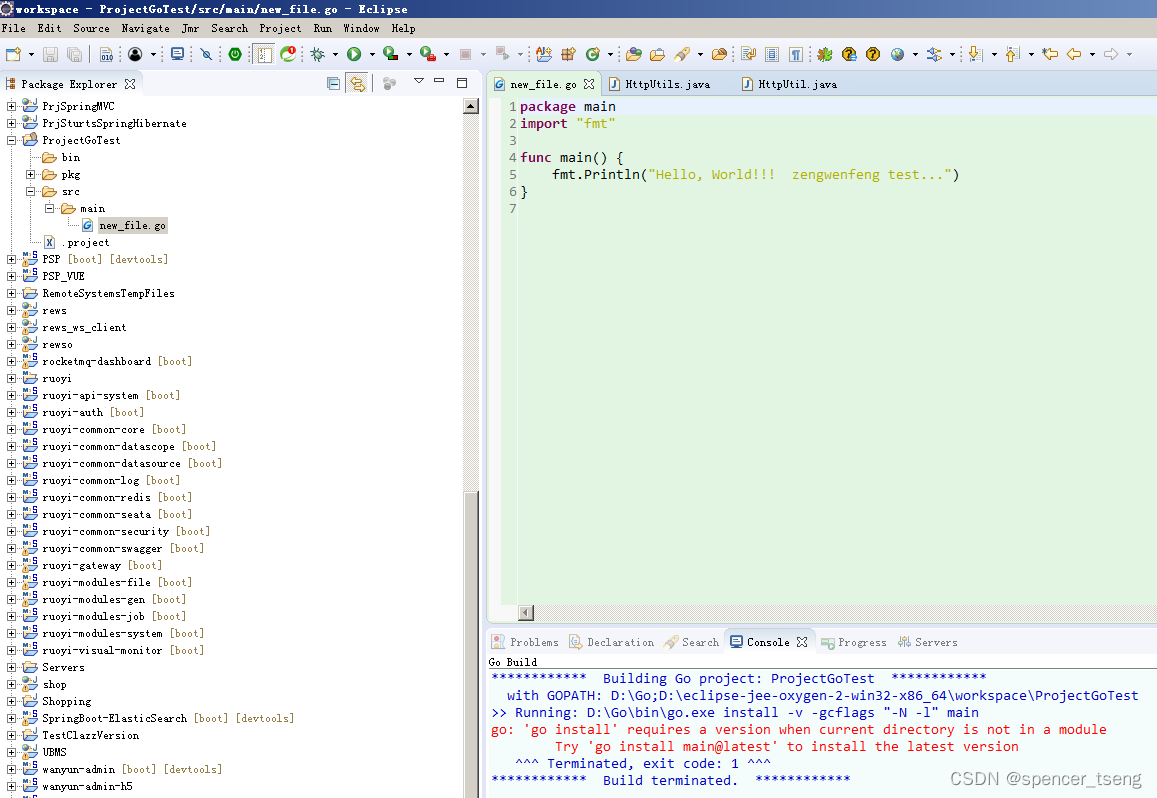Save the current file with the Save icon
The height and width of the screenshot is (798, 1157).
[x=49, y=55]
